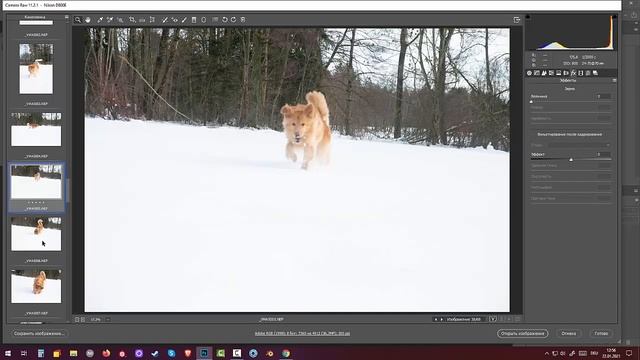Rotate the image 90° counterclockwise
The width and height of the screenshot is (640, 360).
tap(224, 20)
